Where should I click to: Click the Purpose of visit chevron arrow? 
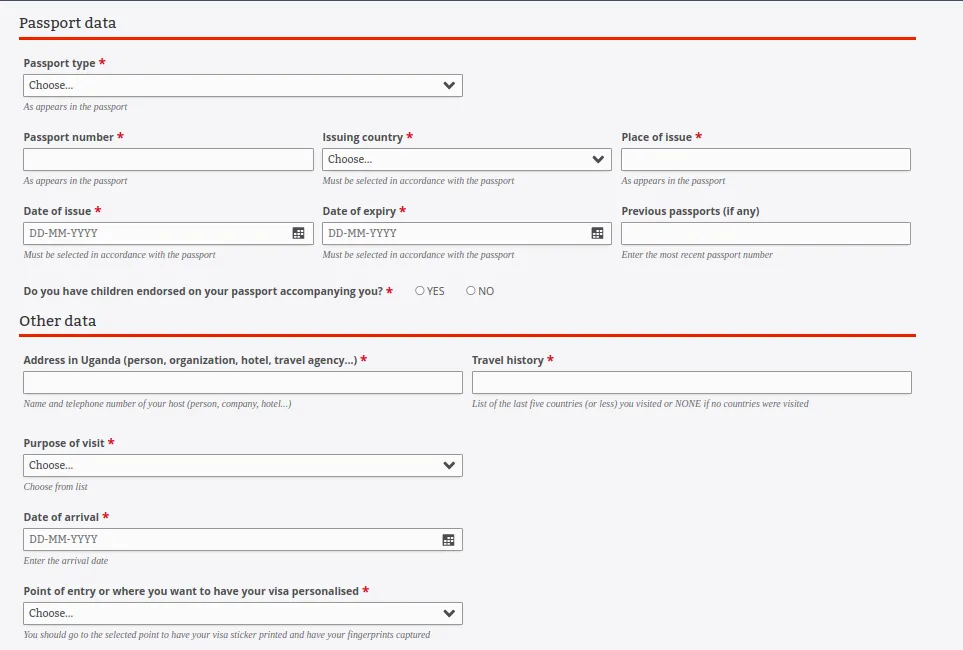[x=448, y=465]
